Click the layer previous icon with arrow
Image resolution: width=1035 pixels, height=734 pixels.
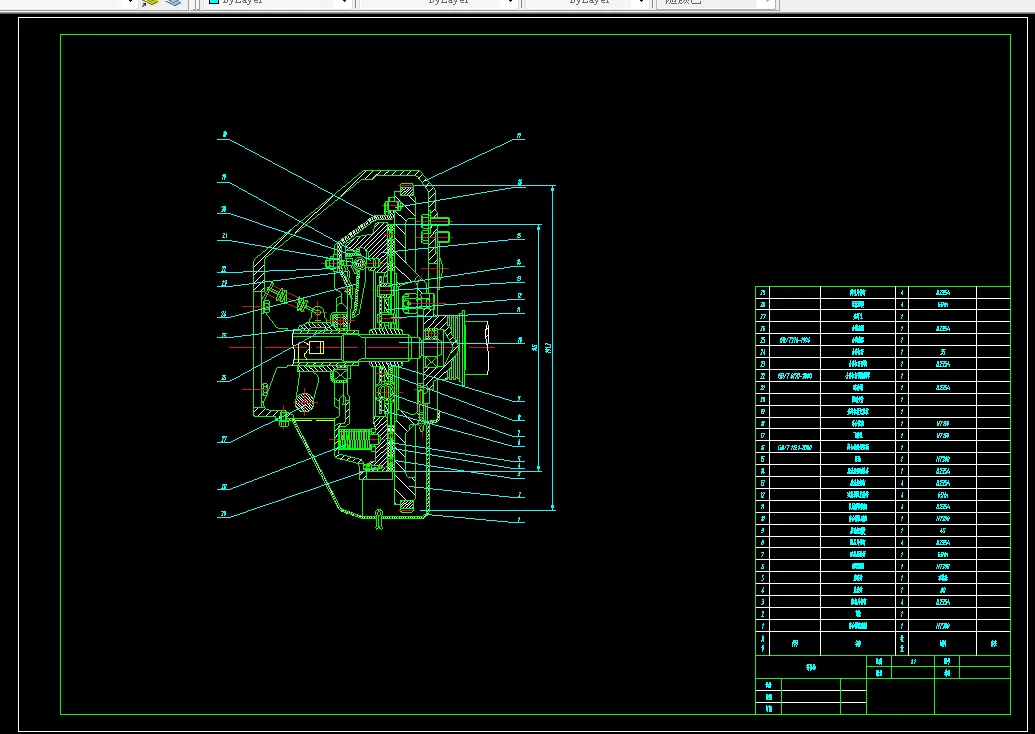150,3
